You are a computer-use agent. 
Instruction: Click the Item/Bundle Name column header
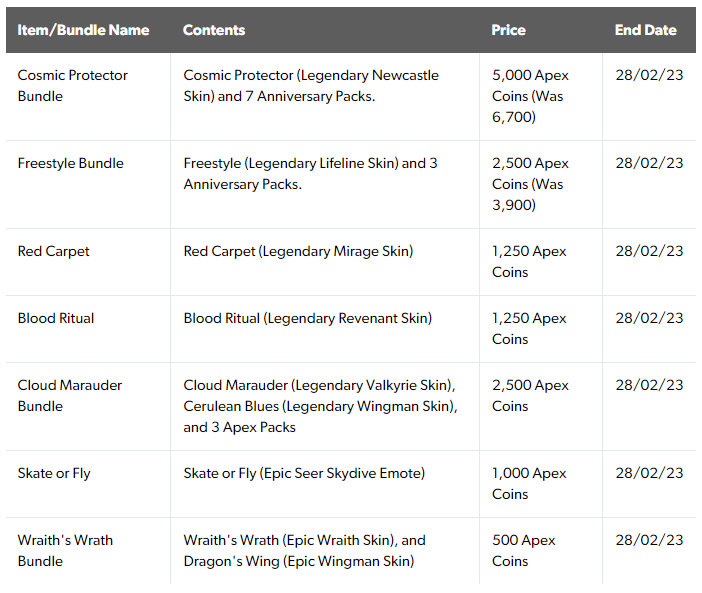pyautogui.click(x=83, y=30)
